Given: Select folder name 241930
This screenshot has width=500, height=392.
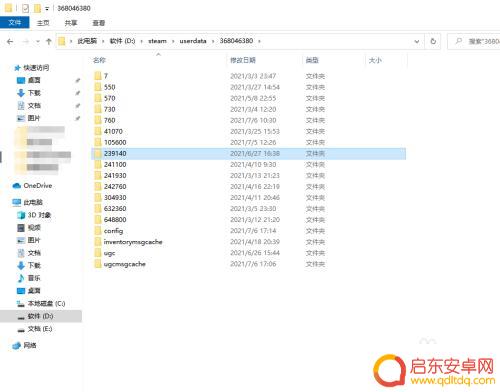Looking at the screenshot, I should tap(115, 175).
